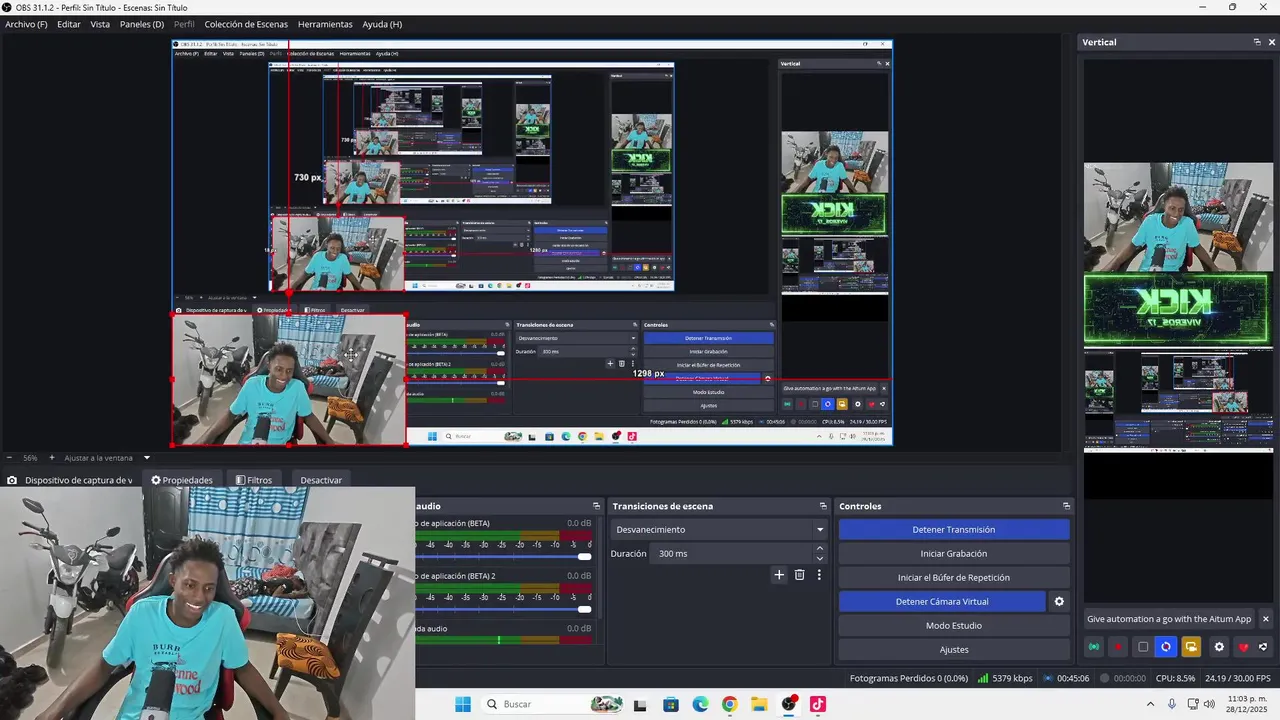Increase transition duration with up arrow

820,548
